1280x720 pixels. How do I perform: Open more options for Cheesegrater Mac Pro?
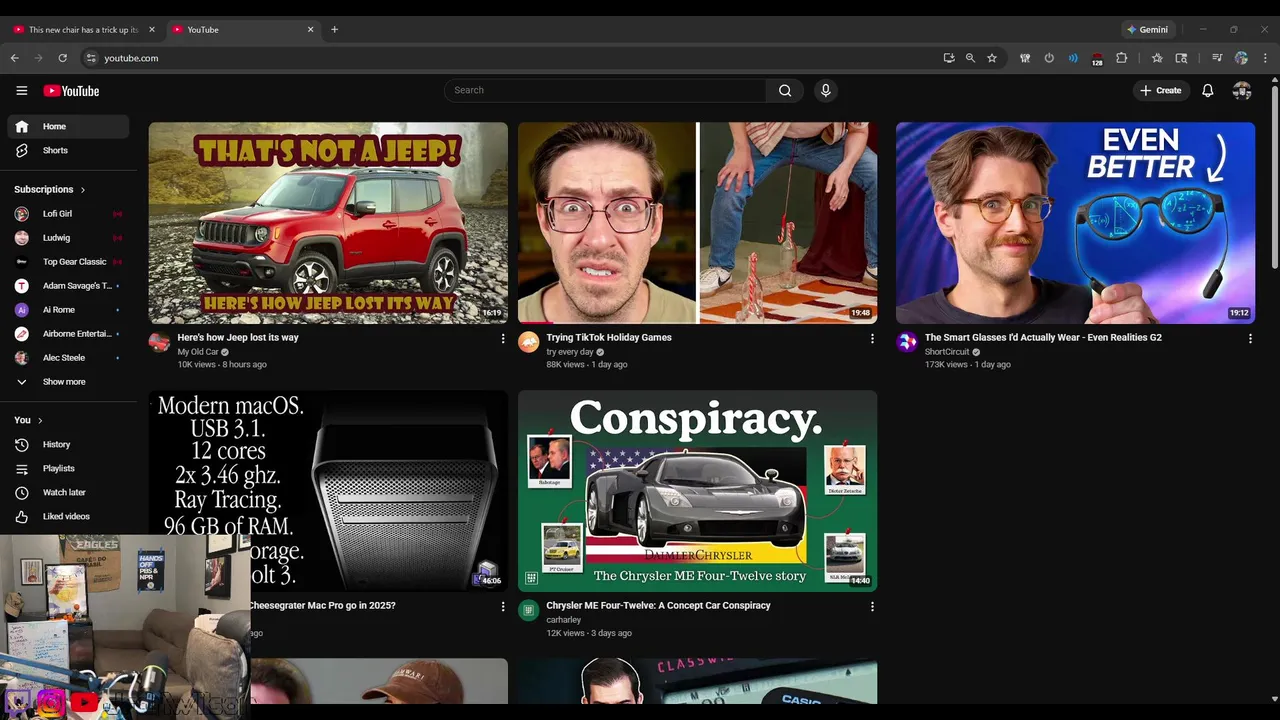coord(502,607)
